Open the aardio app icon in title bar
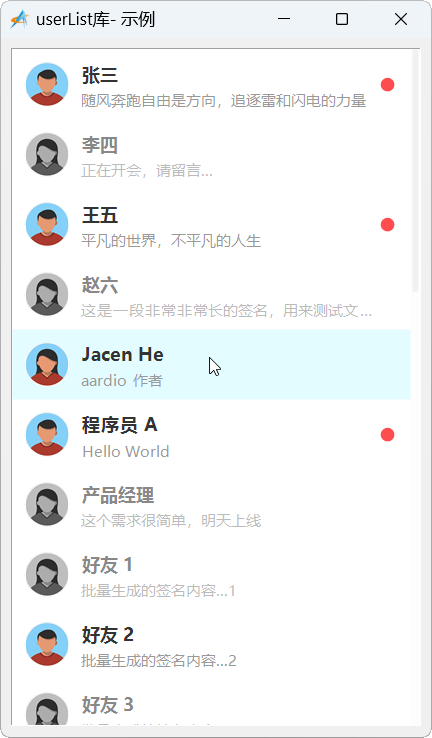 click(20, 19)
